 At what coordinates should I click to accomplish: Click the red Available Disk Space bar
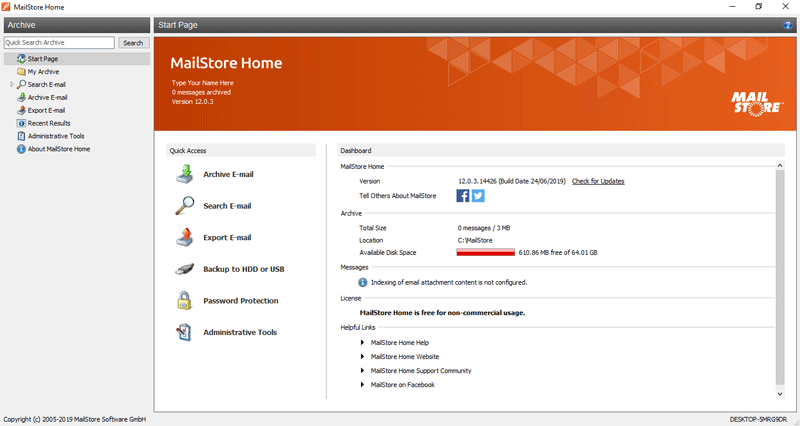tap(485, 252)
